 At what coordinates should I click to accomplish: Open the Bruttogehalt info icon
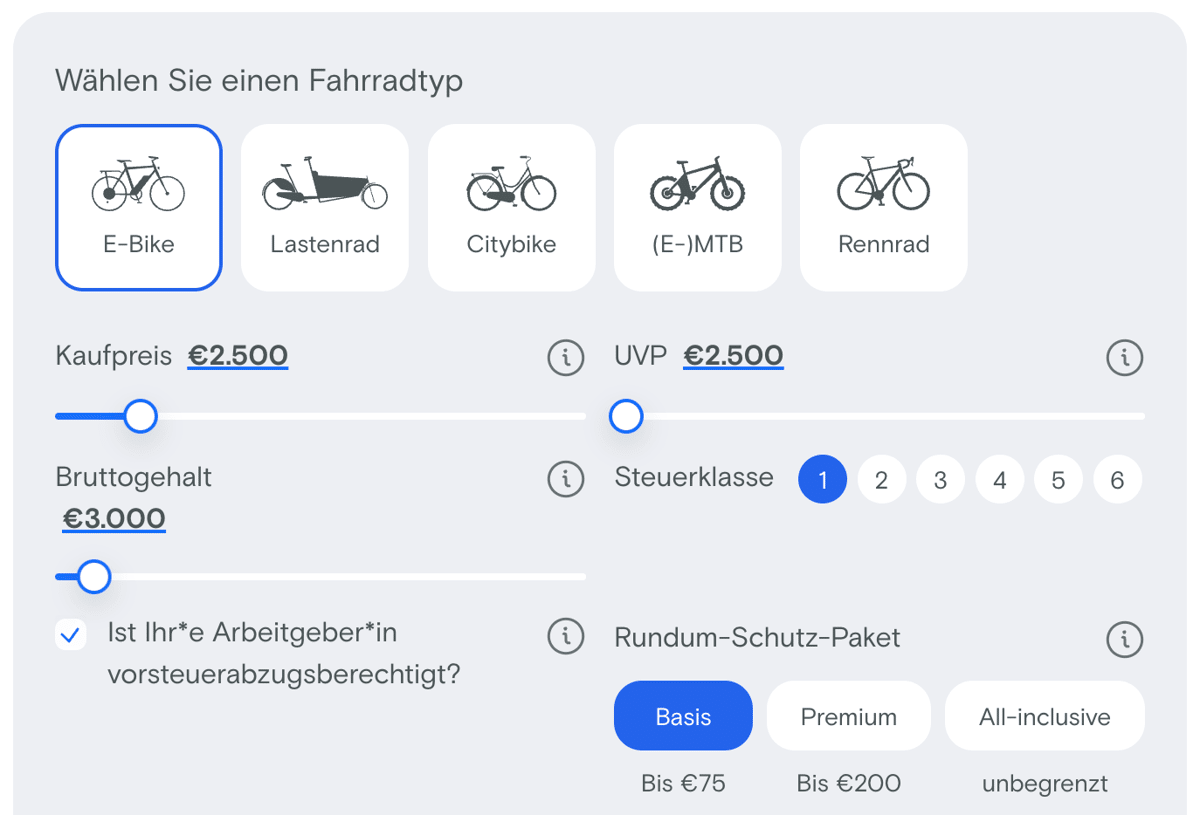point(566,479)
